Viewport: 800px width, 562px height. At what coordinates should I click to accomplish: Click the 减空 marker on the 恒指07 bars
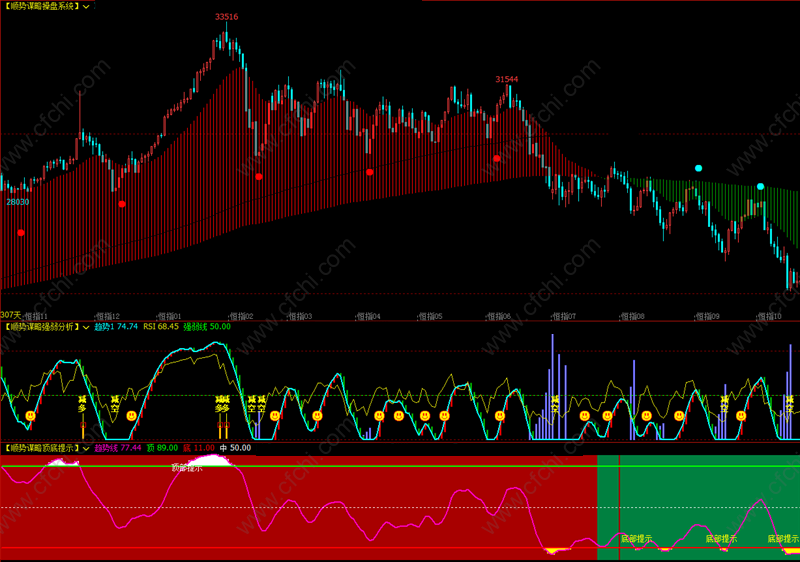[555, 404]
